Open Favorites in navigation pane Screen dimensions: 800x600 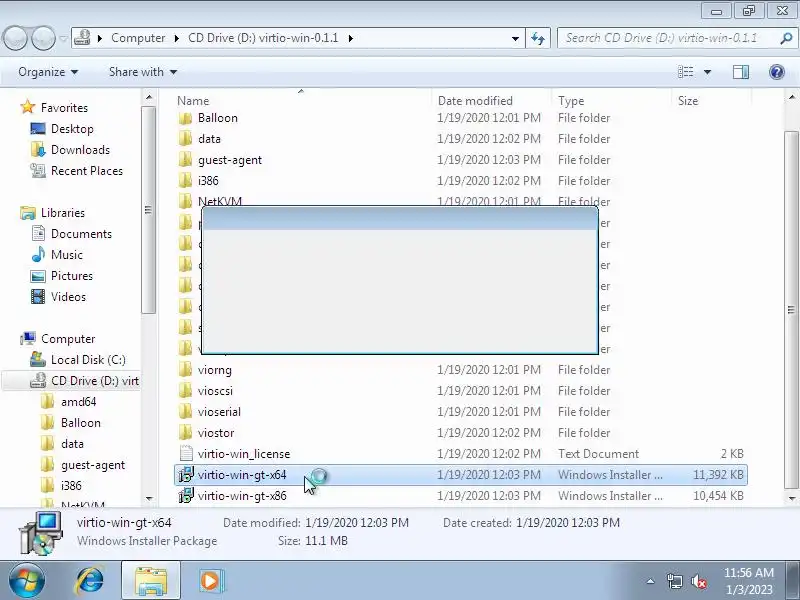[64, 108]
